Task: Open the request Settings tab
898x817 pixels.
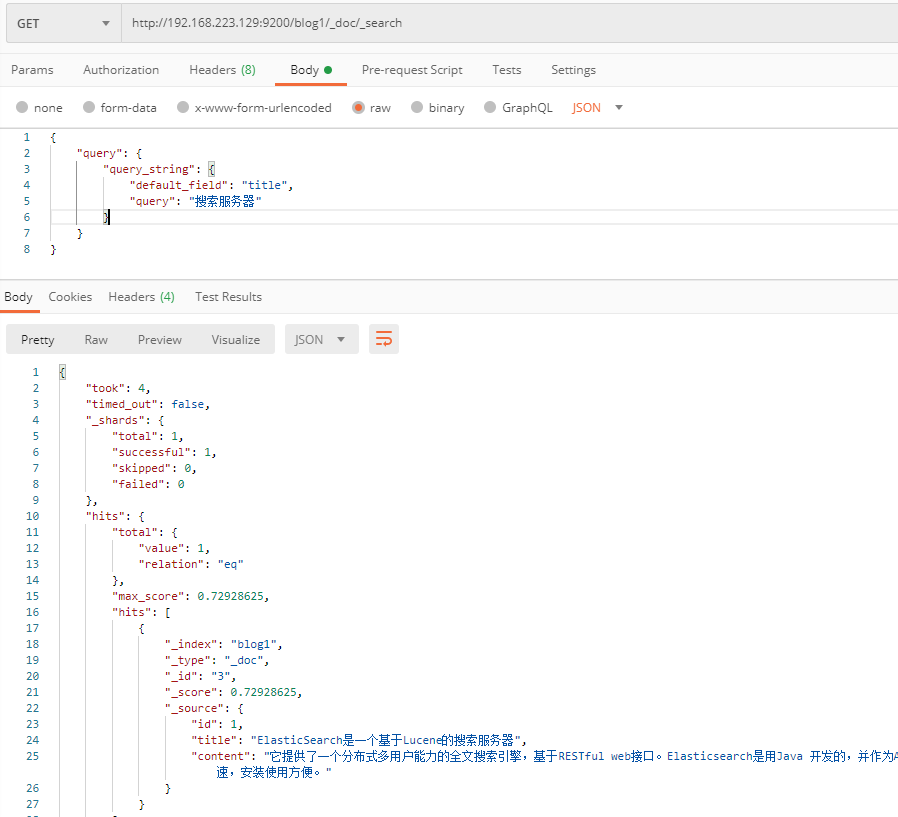Action: tap(573, 70)
